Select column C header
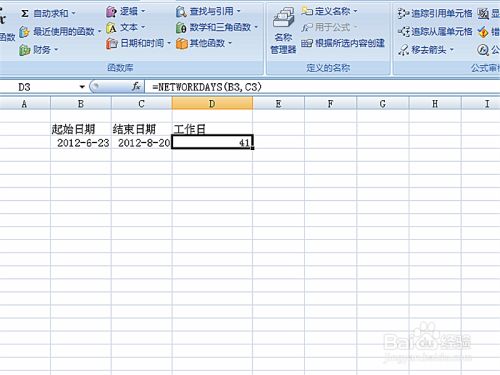This screenshot has height=375, width=500. pos(142,104)
